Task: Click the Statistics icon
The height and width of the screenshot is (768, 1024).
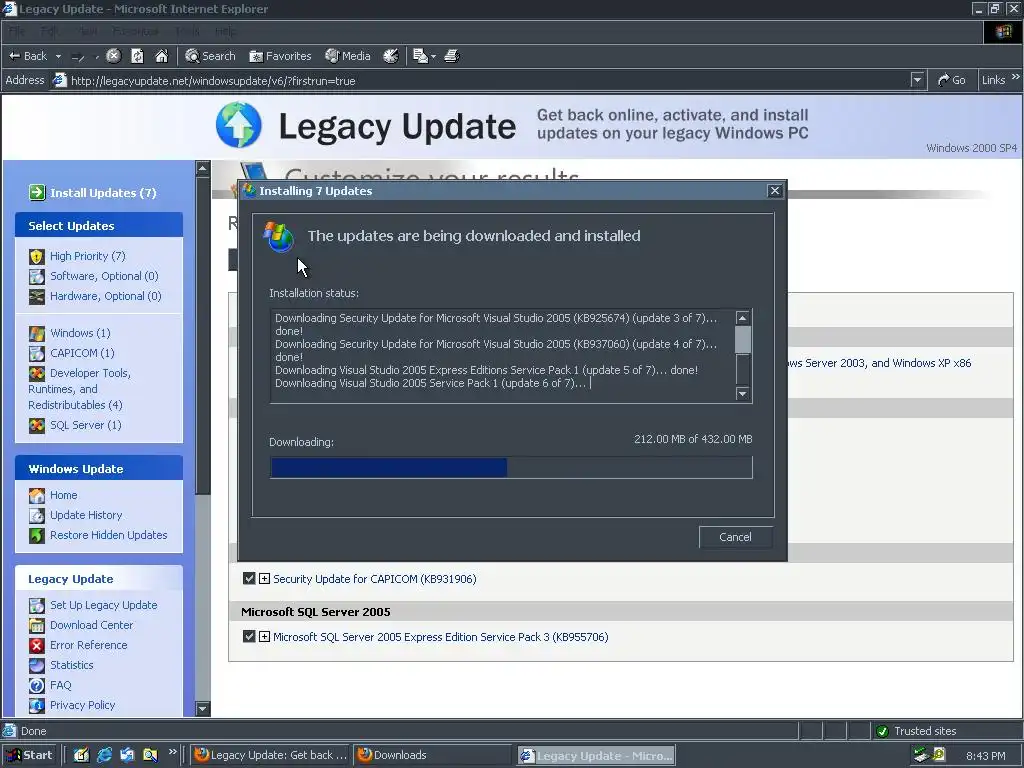Action: (x=37, y=665)
